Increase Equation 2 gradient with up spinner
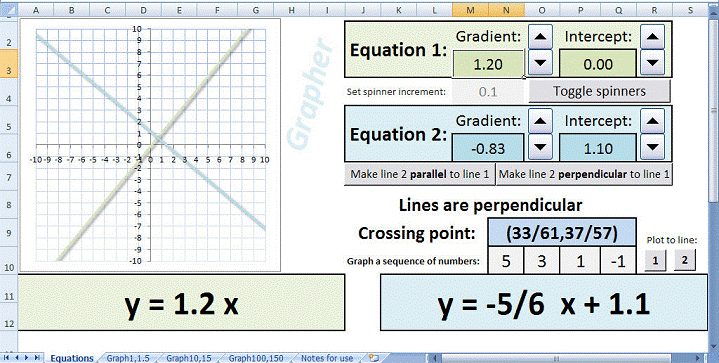Viewport: 719px width, 363px height. (540, 121)
